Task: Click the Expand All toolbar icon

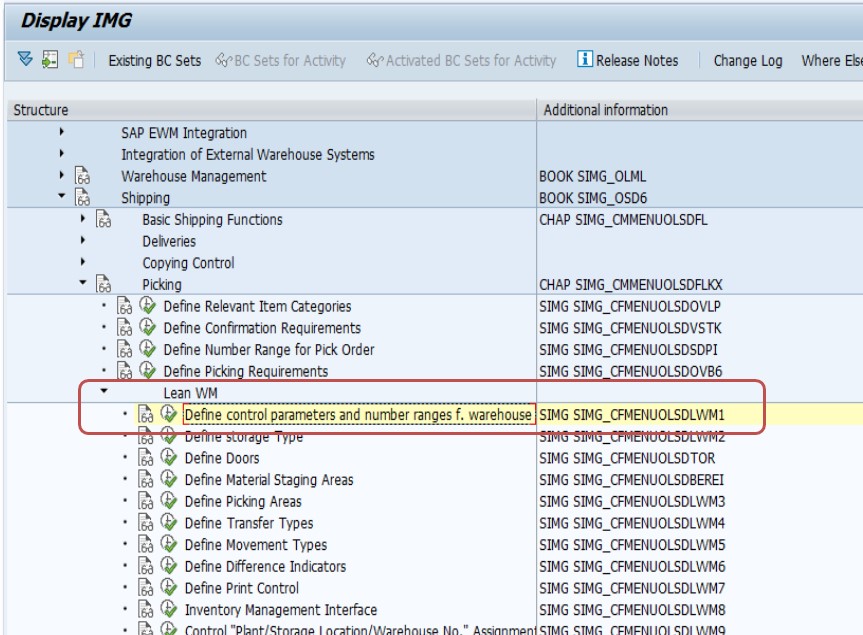Action: pos(25,59)
